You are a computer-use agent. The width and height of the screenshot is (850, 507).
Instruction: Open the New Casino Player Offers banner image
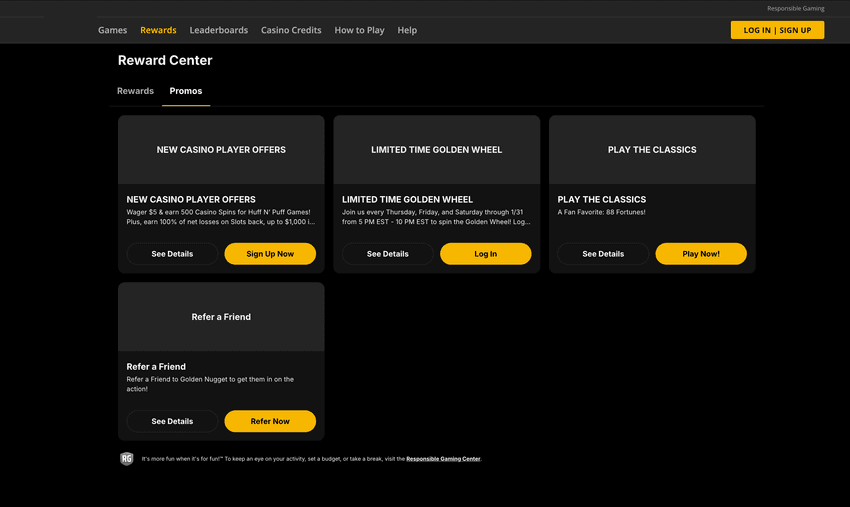point(221,150)
